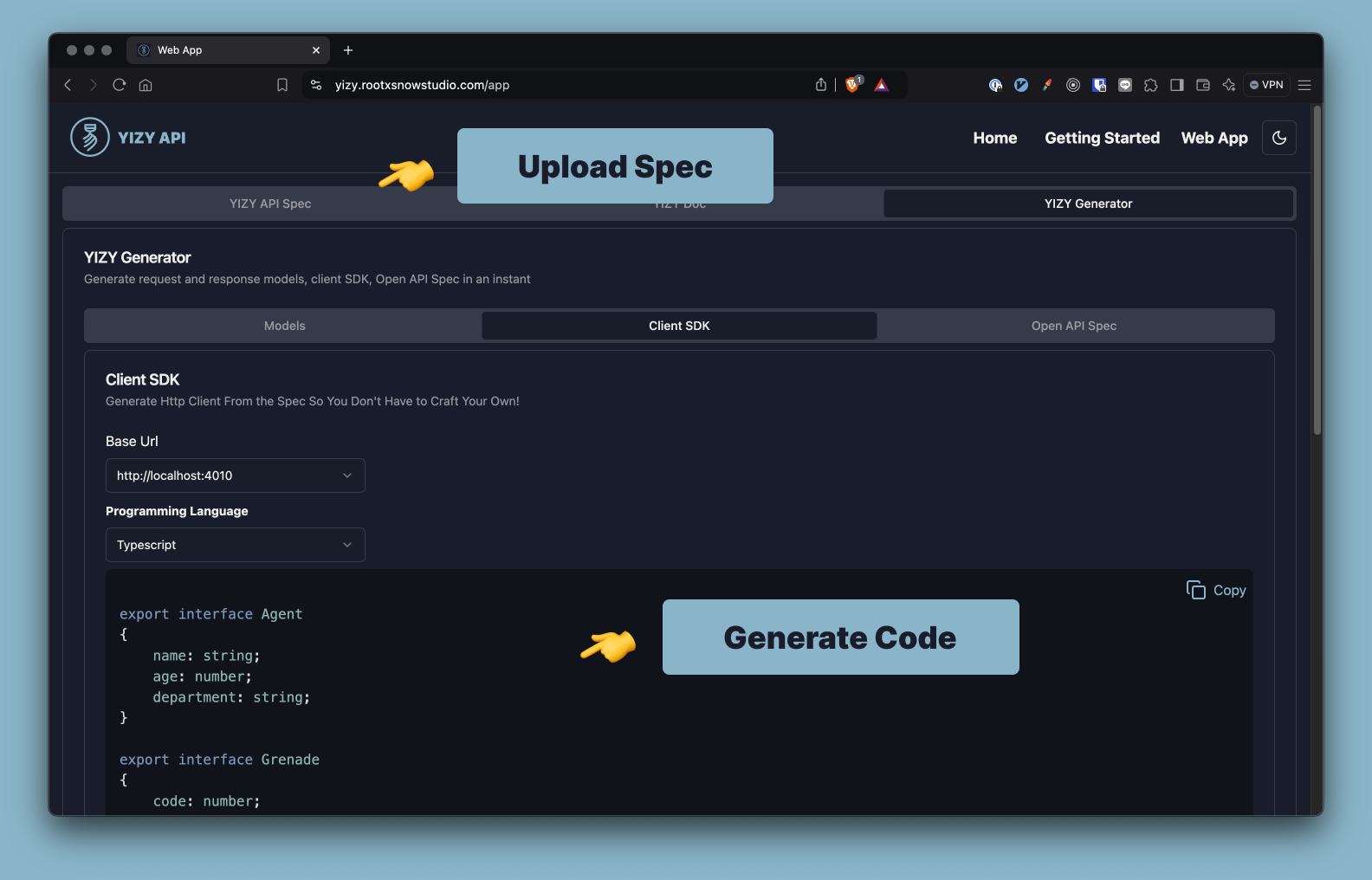
Task: Click the circular target extension icon
Action: coord(1073,85)
